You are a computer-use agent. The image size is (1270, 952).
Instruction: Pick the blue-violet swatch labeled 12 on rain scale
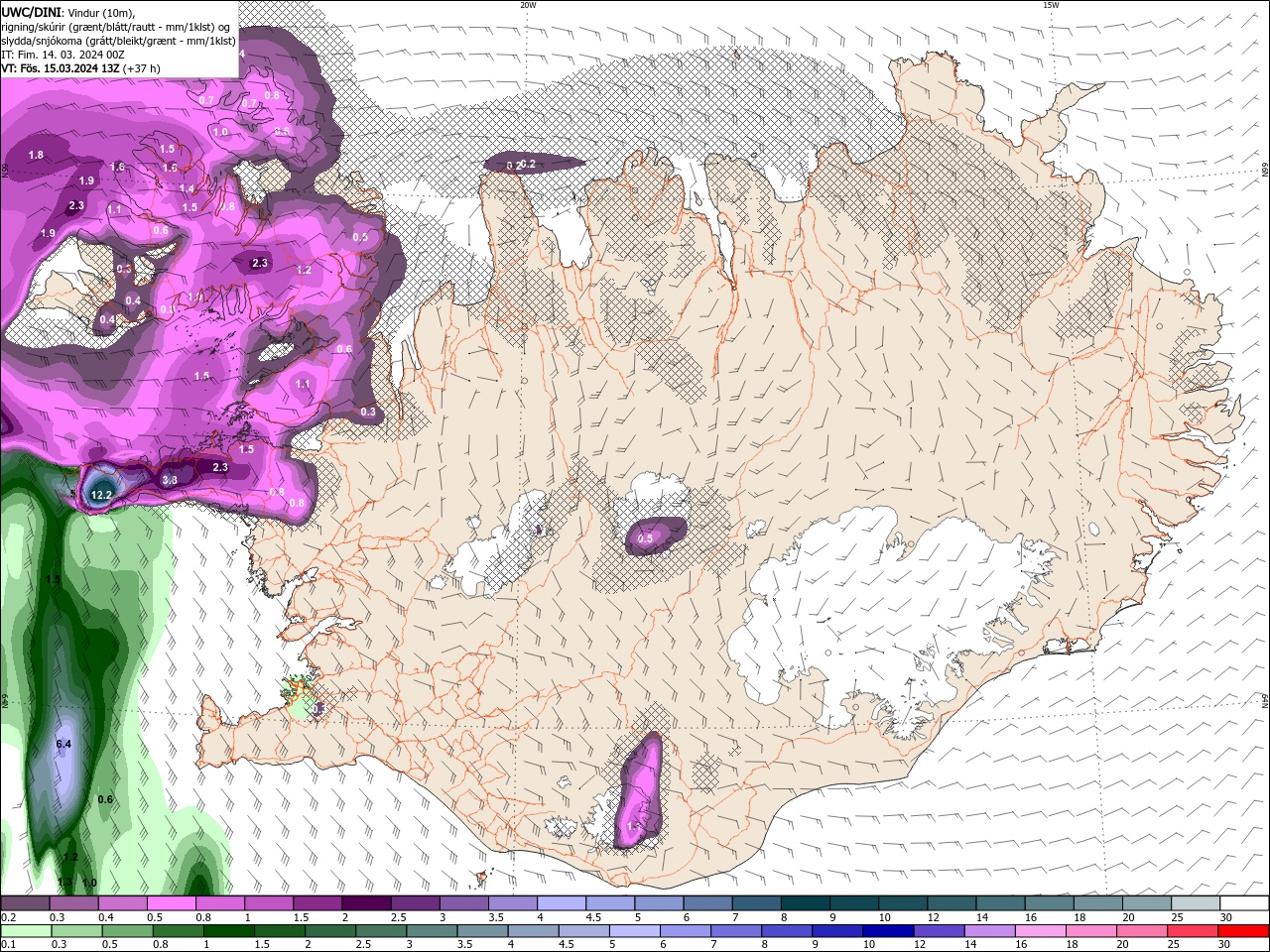pos(938,930)
